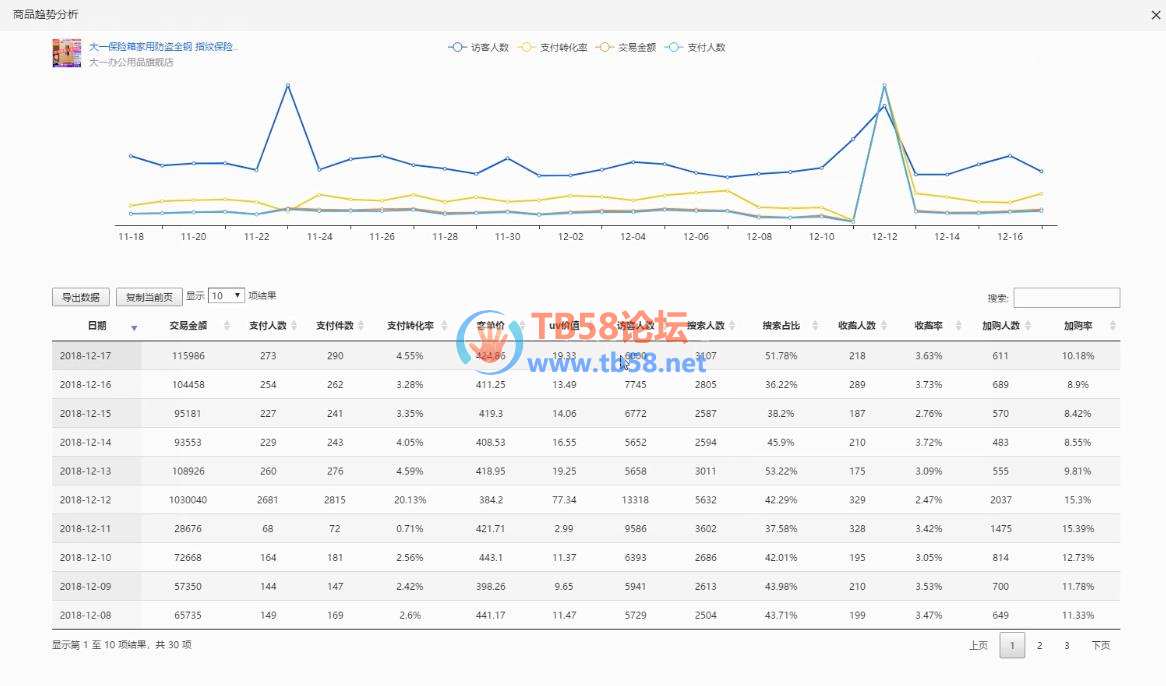Sort table by 搜索人数 column
The image size is (1166, 686).
click(706, 326)
